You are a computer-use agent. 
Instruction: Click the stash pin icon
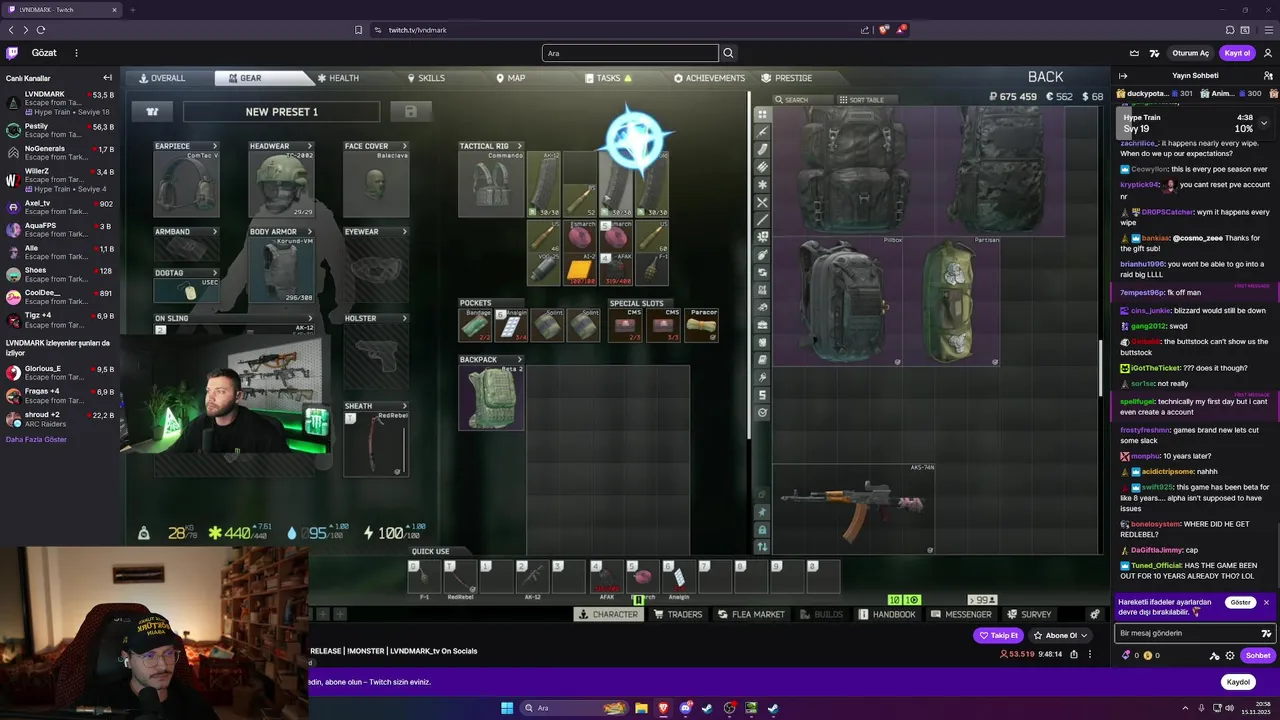pyautogui.click(x=762, y=512)
